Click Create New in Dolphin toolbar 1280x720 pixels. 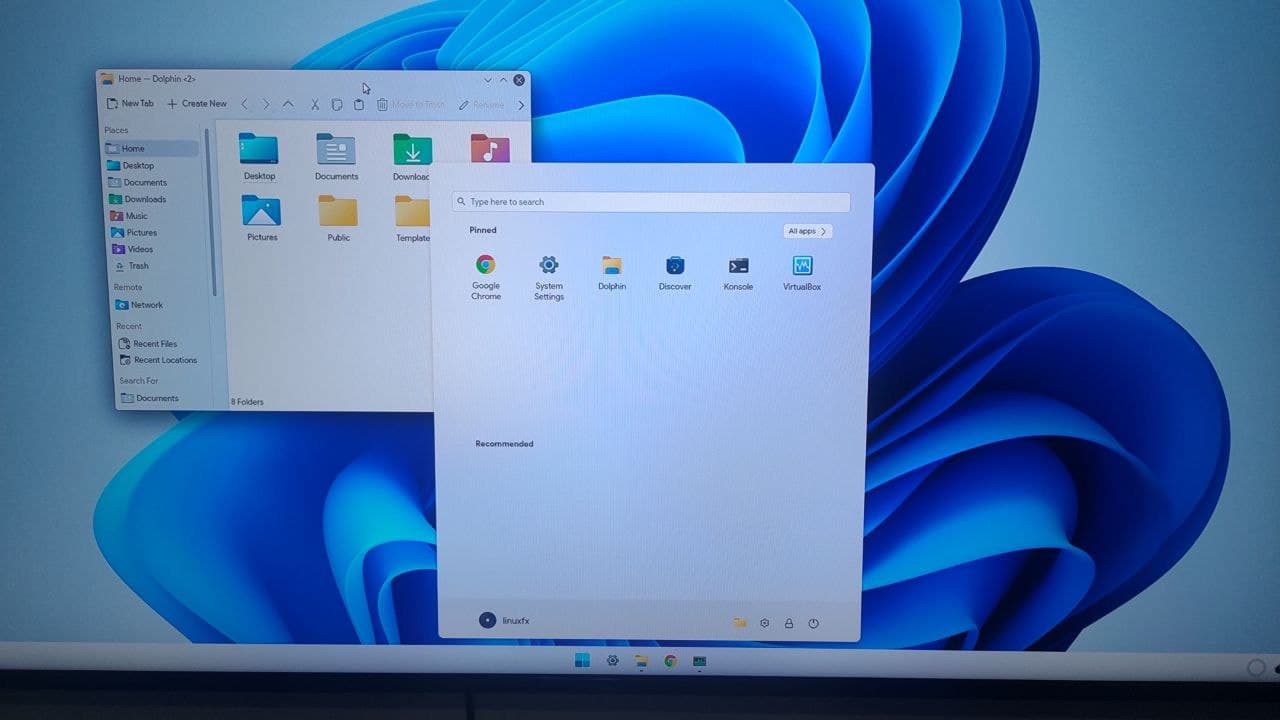(196, 103)
